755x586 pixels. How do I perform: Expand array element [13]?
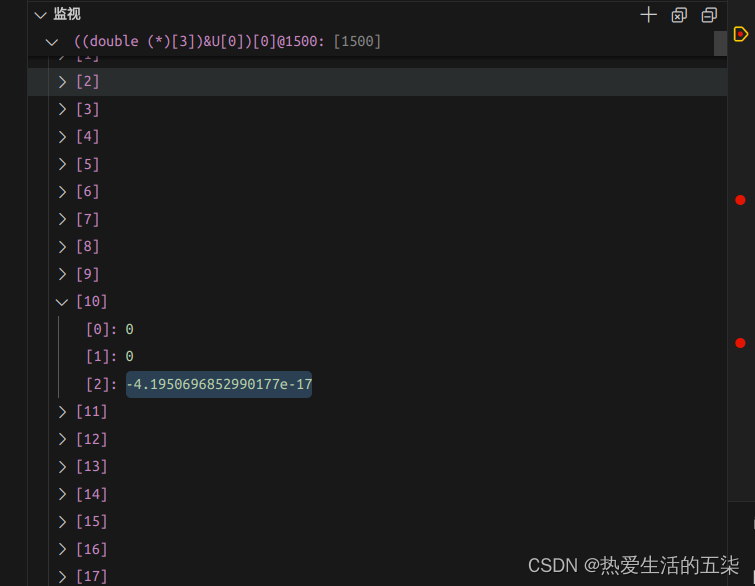(62, 467)
